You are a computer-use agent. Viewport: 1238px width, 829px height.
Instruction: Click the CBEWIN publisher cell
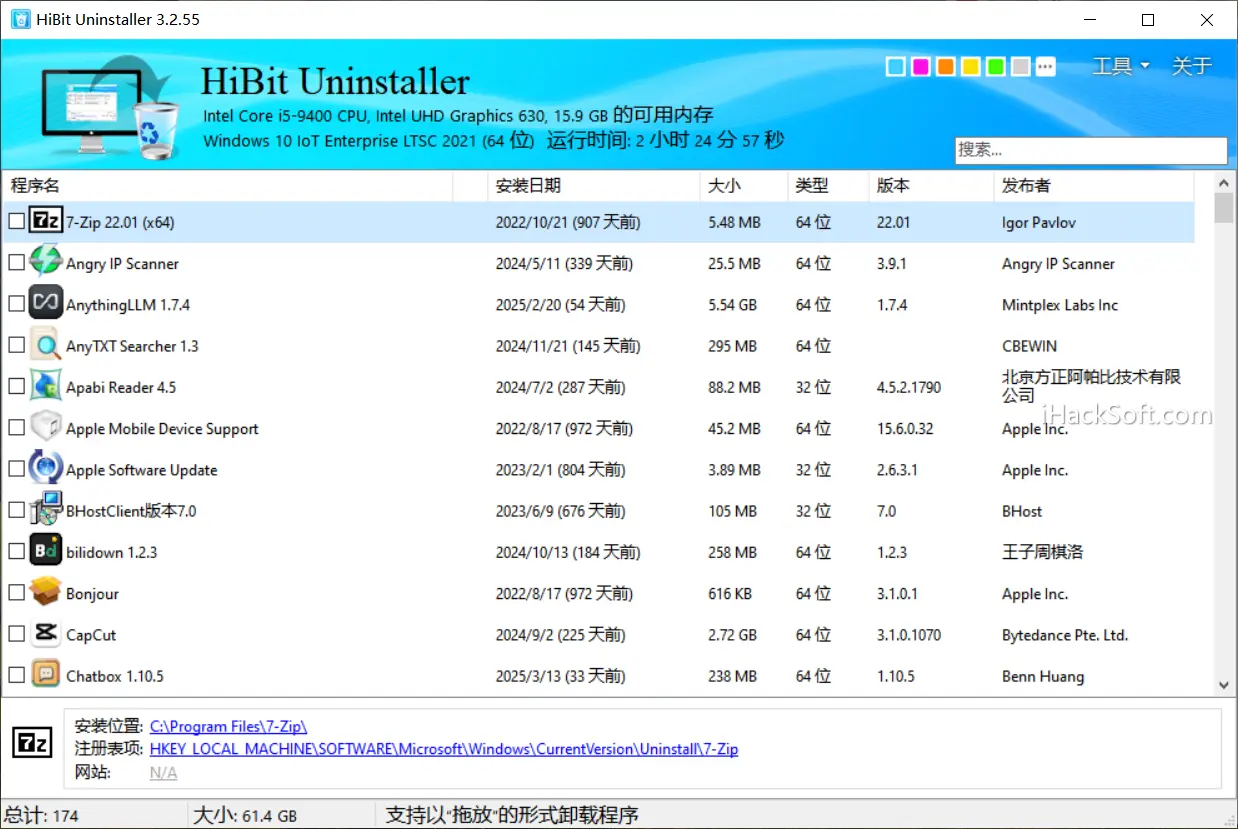pos(1029,346)
